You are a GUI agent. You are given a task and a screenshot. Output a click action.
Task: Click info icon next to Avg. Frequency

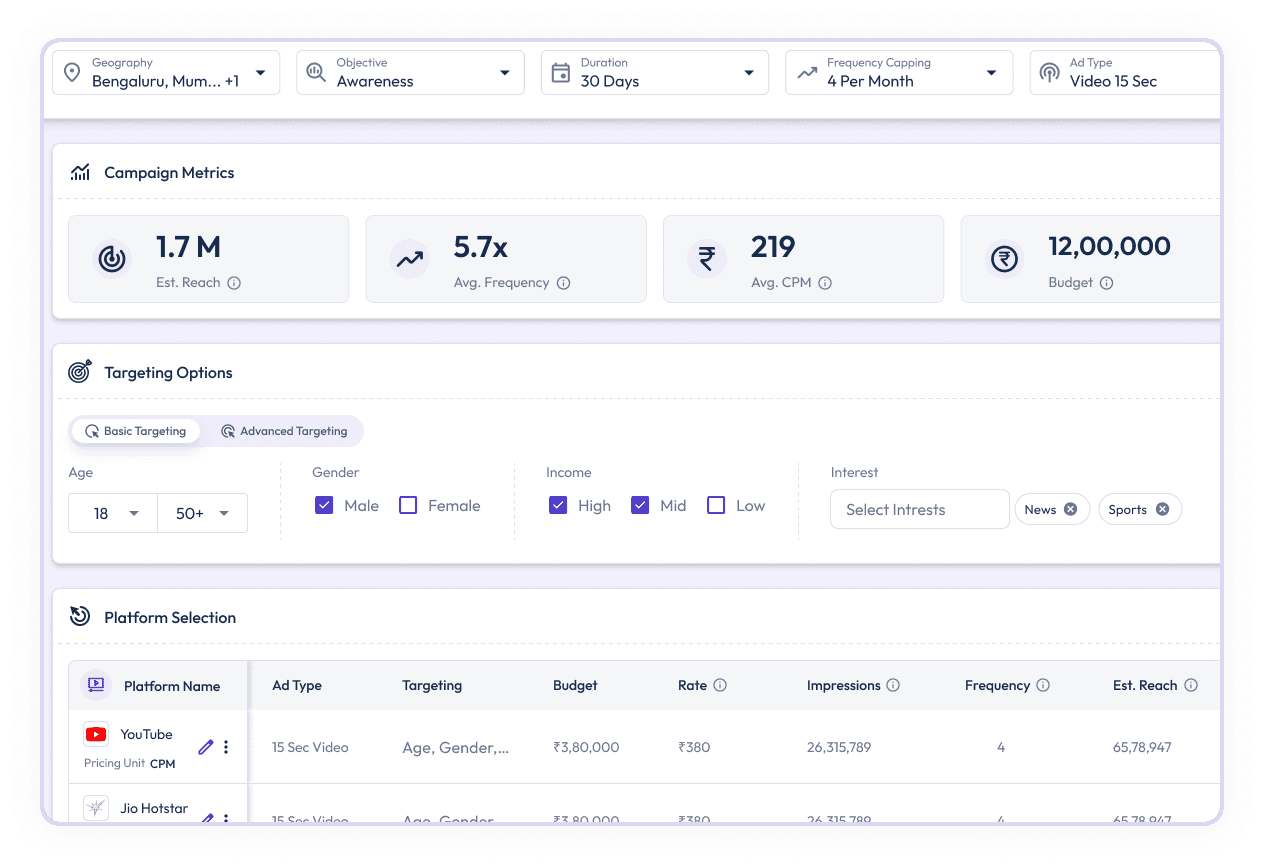pos(563,283)
